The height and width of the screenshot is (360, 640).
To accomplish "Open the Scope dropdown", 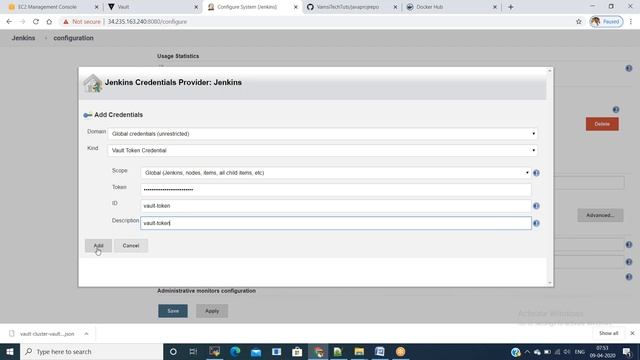I will click(336, 173).
